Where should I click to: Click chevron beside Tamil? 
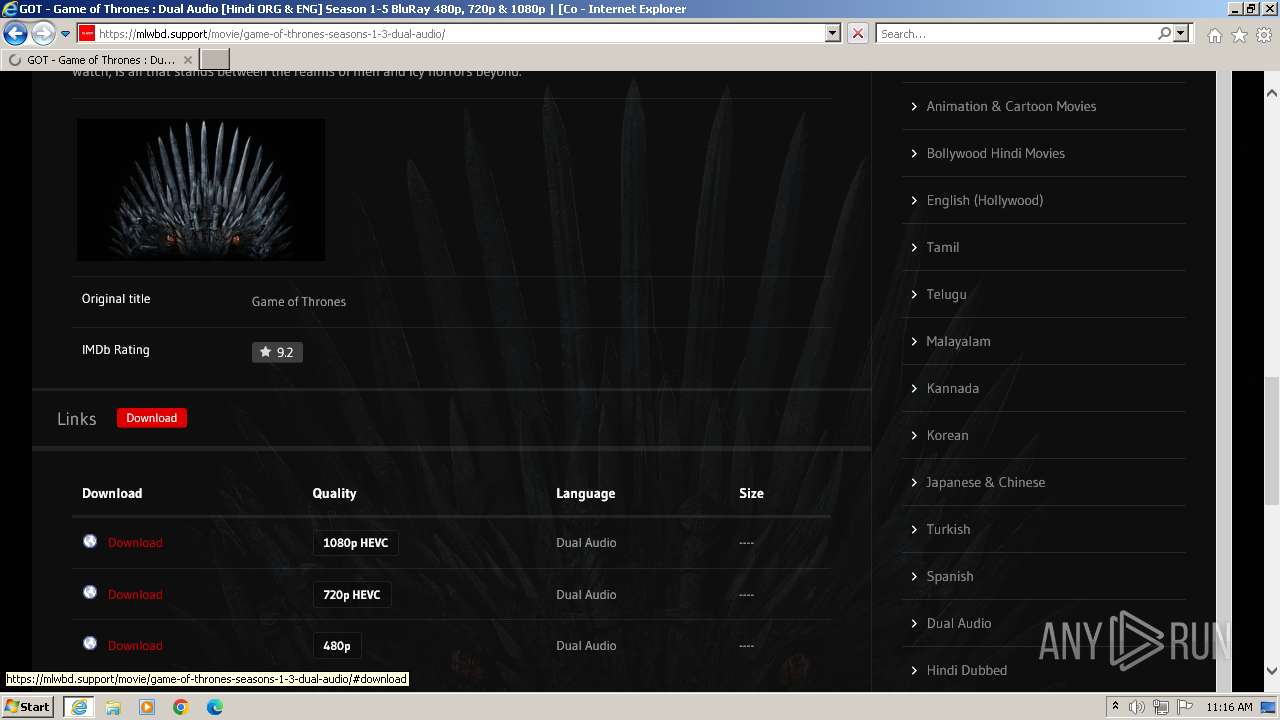pos(914,247)
